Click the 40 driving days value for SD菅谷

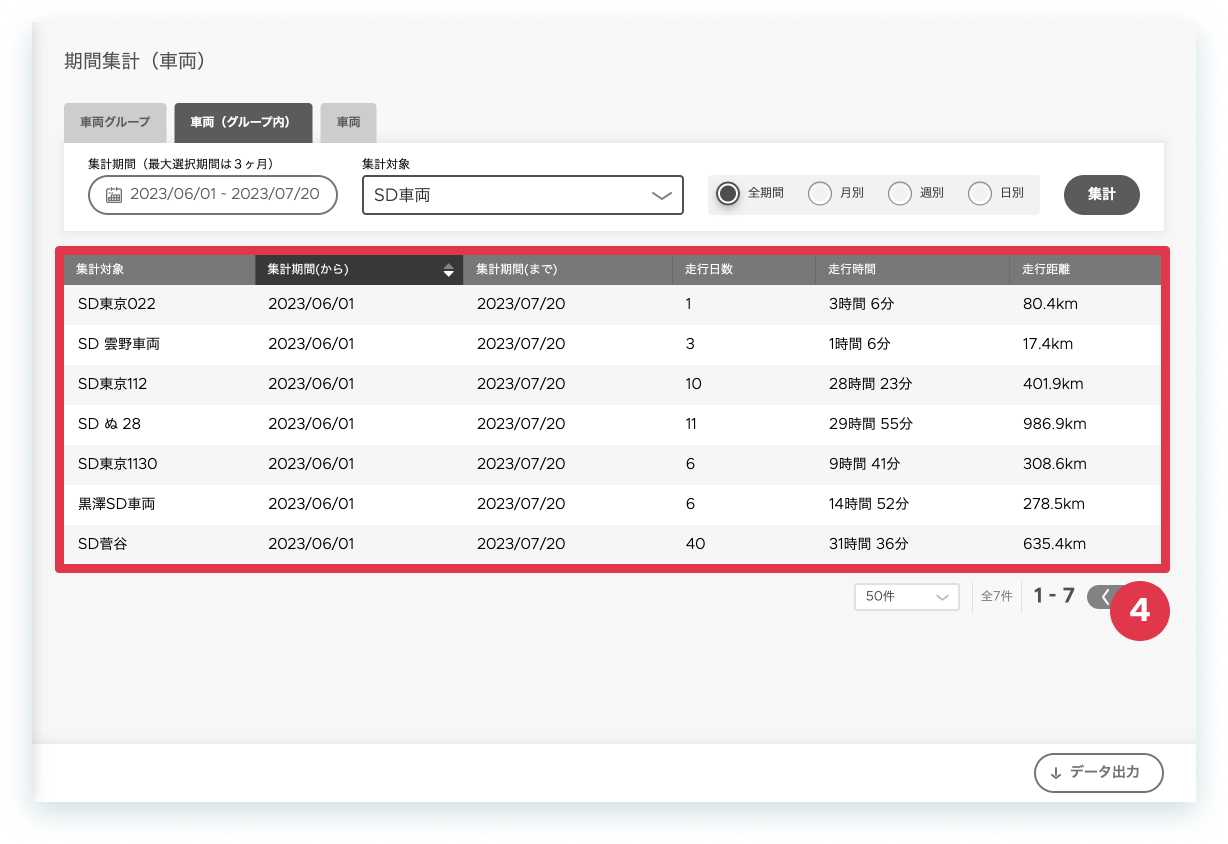(x=695, y=544)
